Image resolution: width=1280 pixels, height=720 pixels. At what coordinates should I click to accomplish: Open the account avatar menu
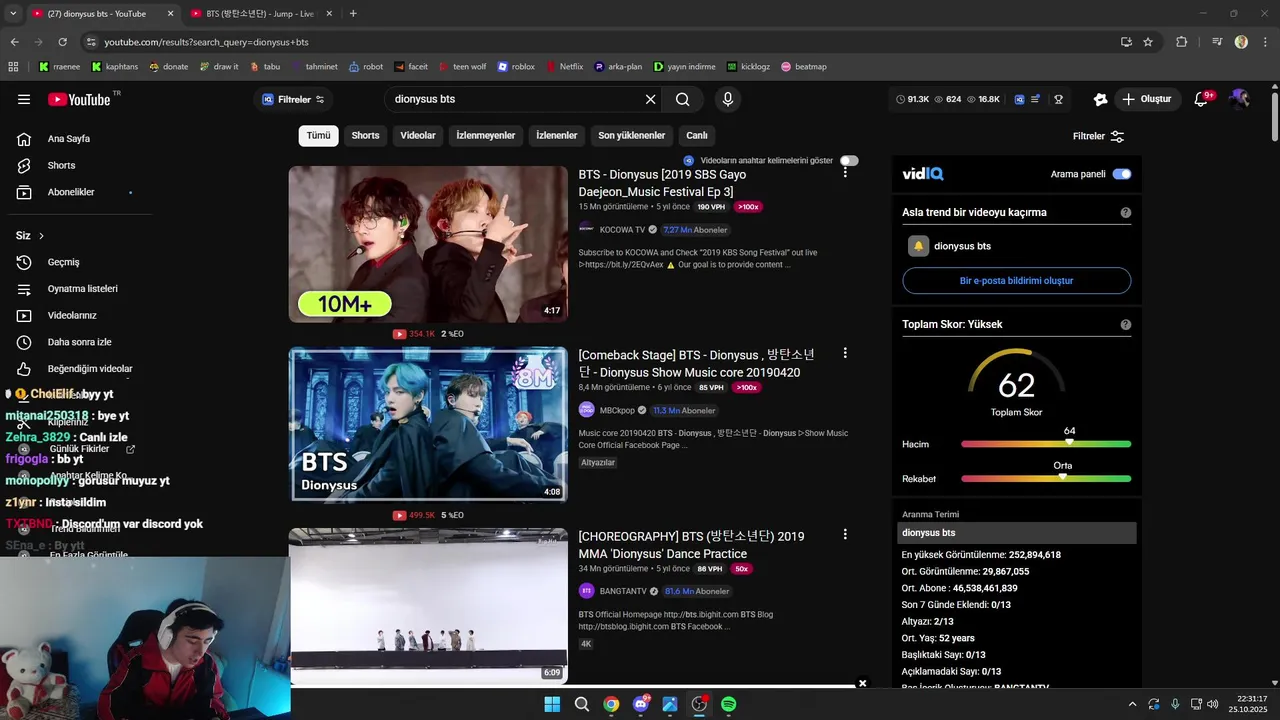tap(1240, 99)
